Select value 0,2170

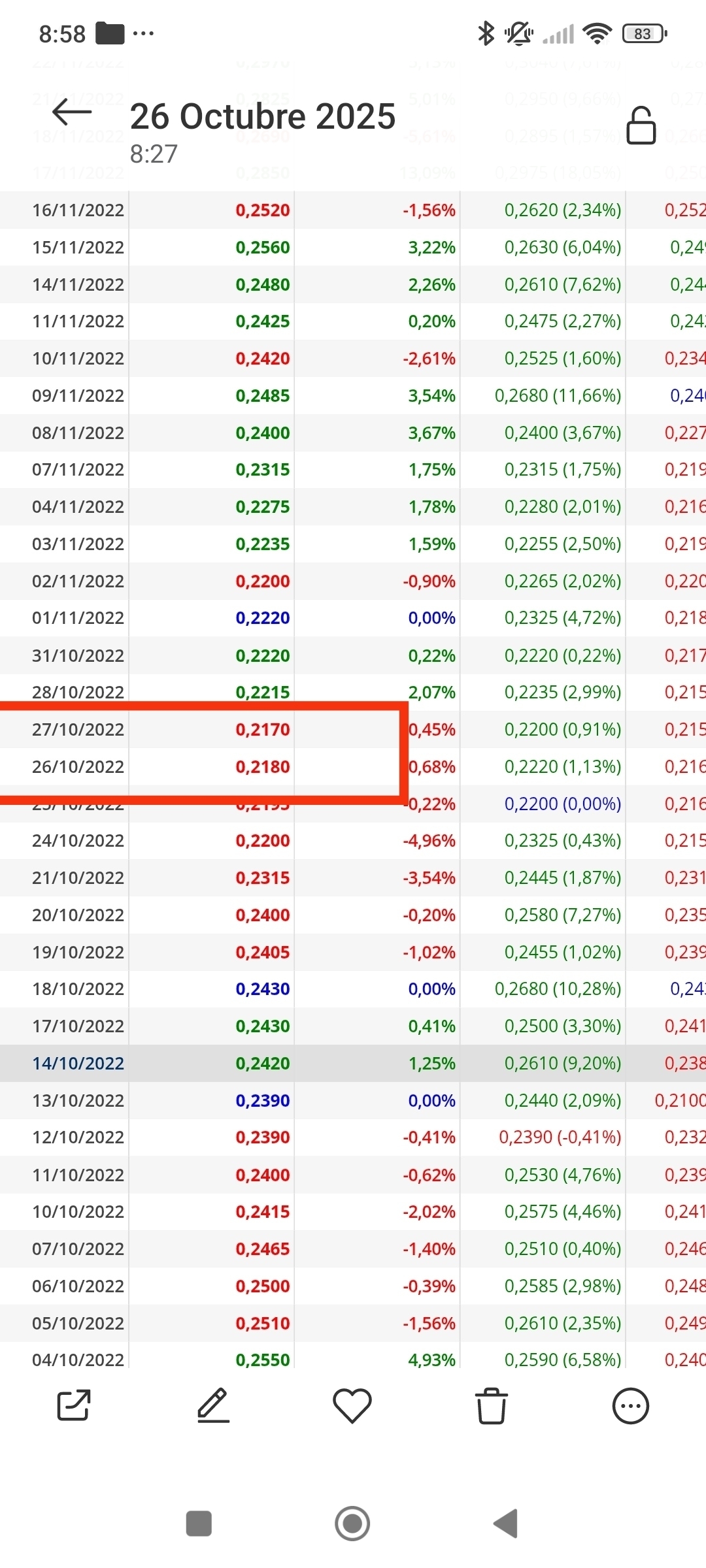pos(263,730)
